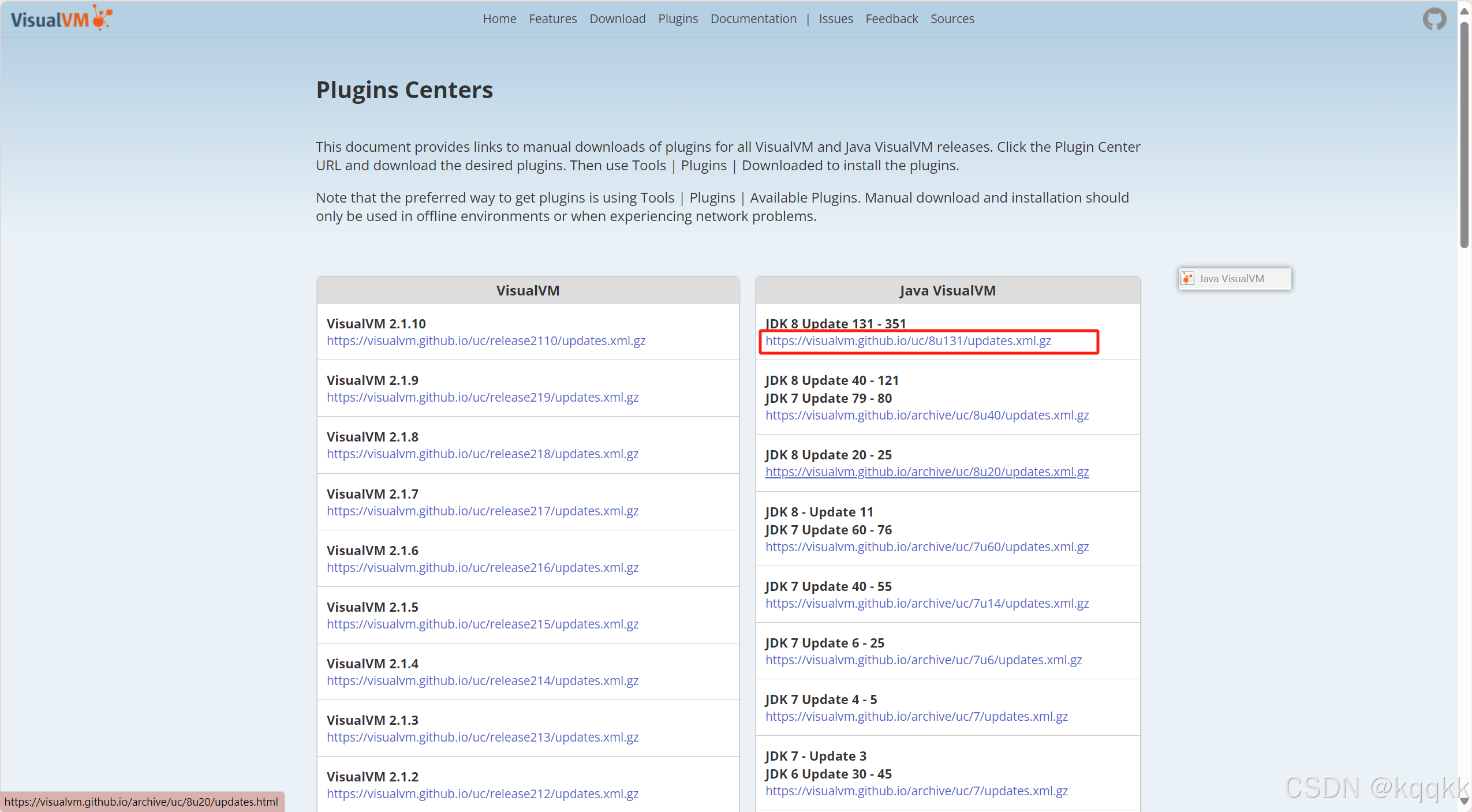Open the Issues navigation link
This screenshot has height=812, width=1472.
point(835,19)
